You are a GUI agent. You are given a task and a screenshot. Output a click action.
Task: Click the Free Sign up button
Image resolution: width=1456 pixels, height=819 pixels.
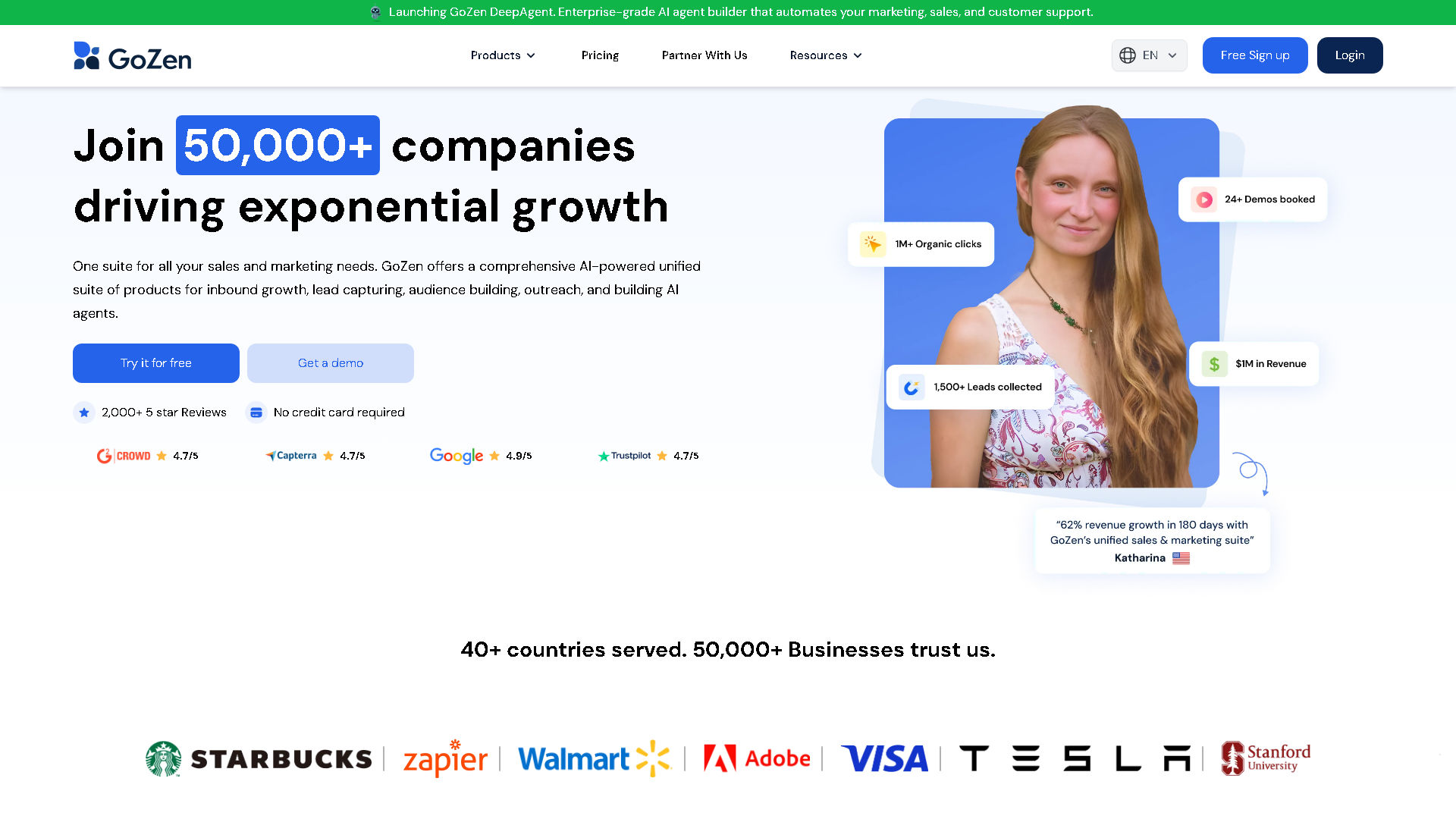(x=1255, y=55)
